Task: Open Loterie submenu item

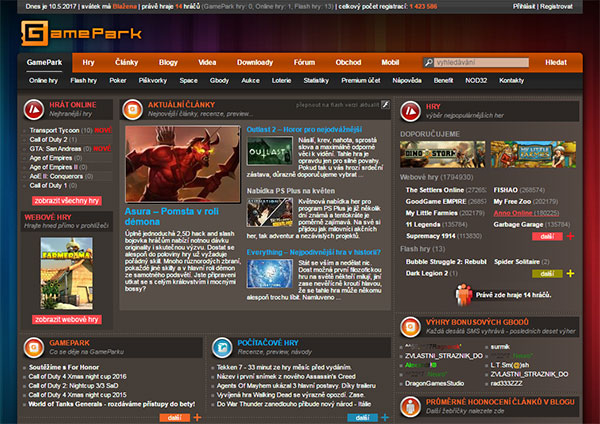Action: tap(282, 80)
